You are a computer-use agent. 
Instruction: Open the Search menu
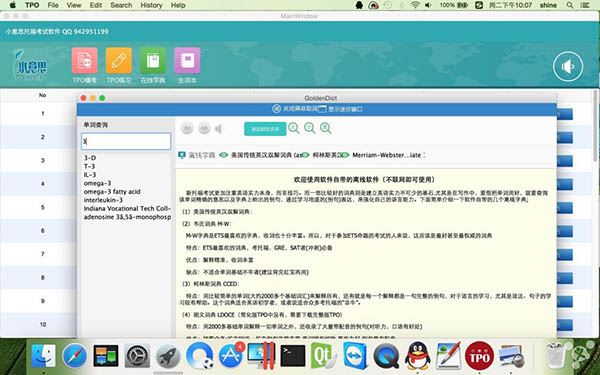(121, 5)
